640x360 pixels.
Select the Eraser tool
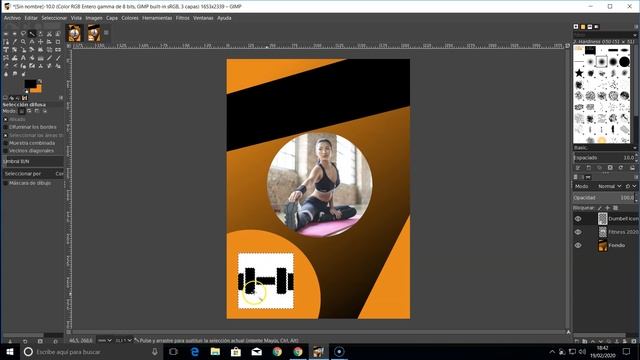6,66
